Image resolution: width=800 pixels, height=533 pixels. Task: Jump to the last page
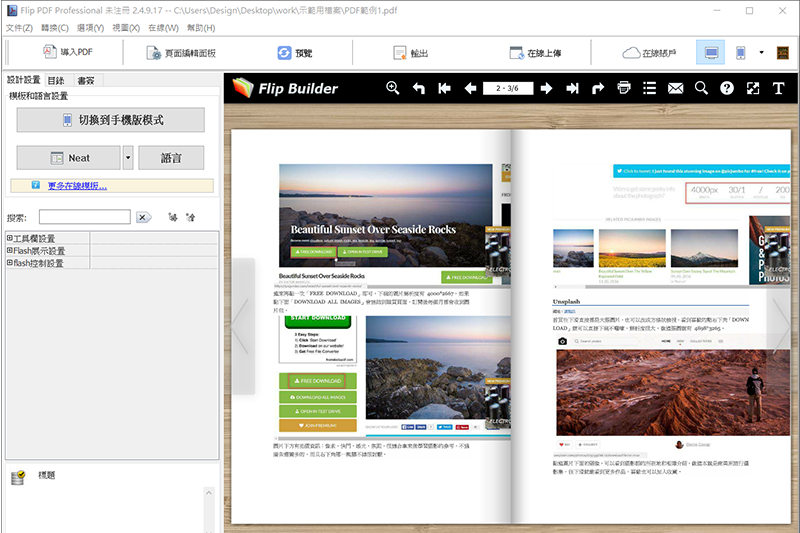pyautogui.click(x=572, y=88)
